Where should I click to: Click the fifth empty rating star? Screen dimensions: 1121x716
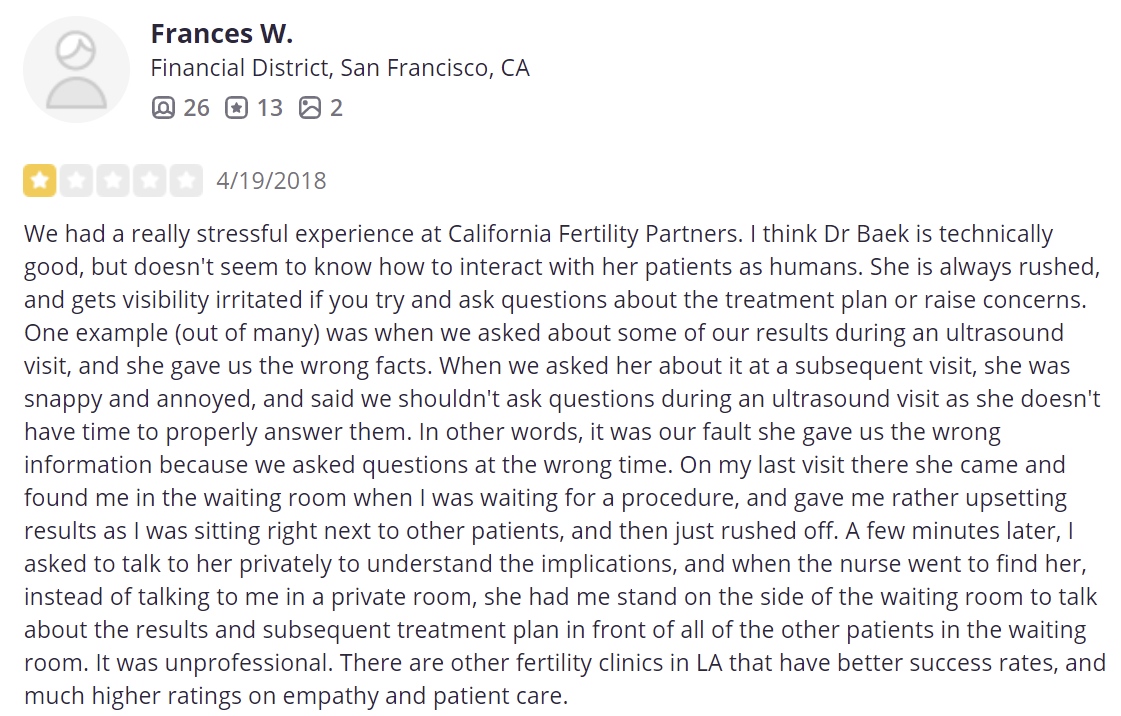[185, 181]
